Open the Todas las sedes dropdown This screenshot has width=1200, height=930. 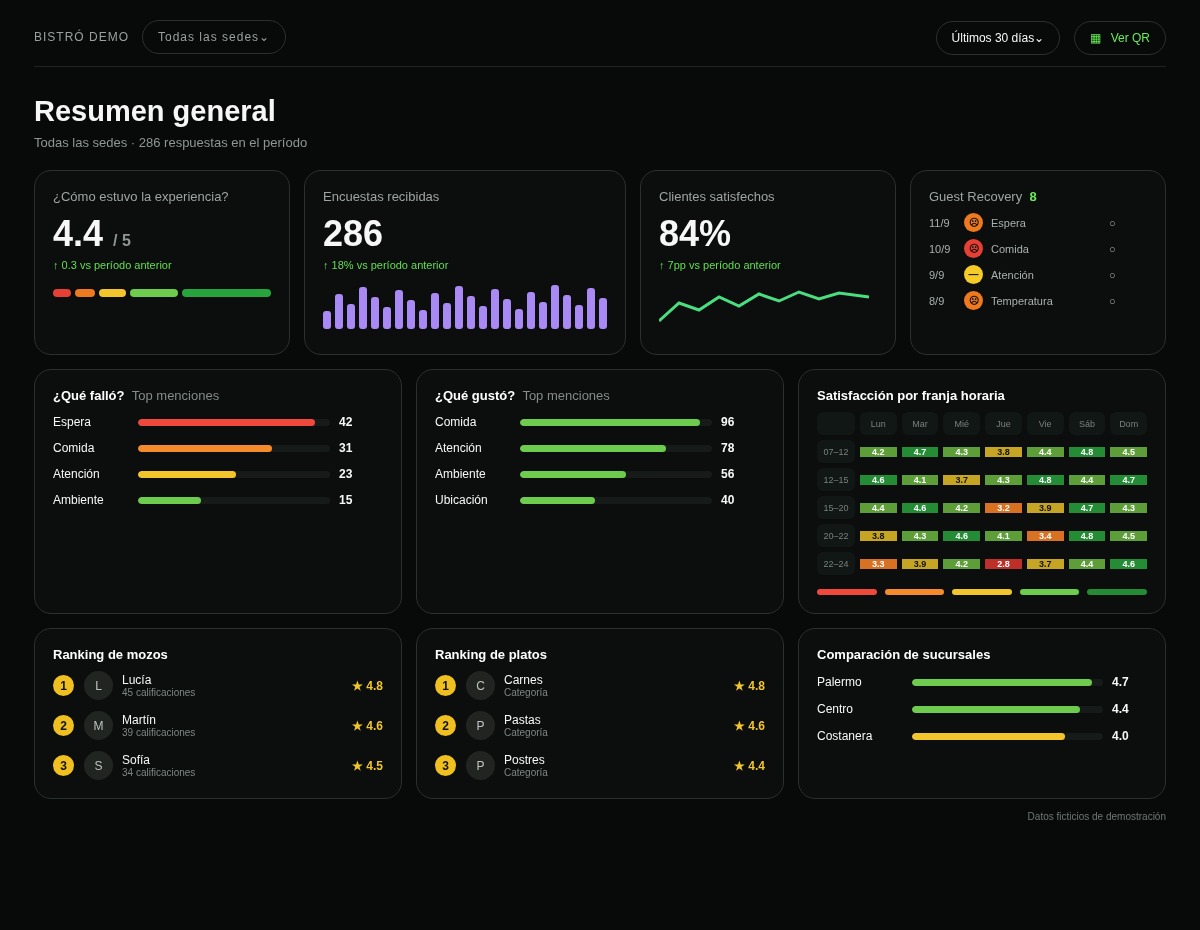(214, 37)
